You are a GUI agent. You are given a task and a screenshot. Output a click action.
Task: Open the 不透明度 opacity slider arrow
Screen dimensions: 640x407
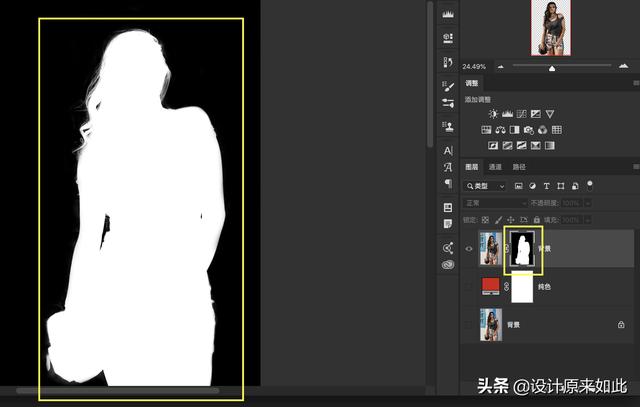pos(588,203)
